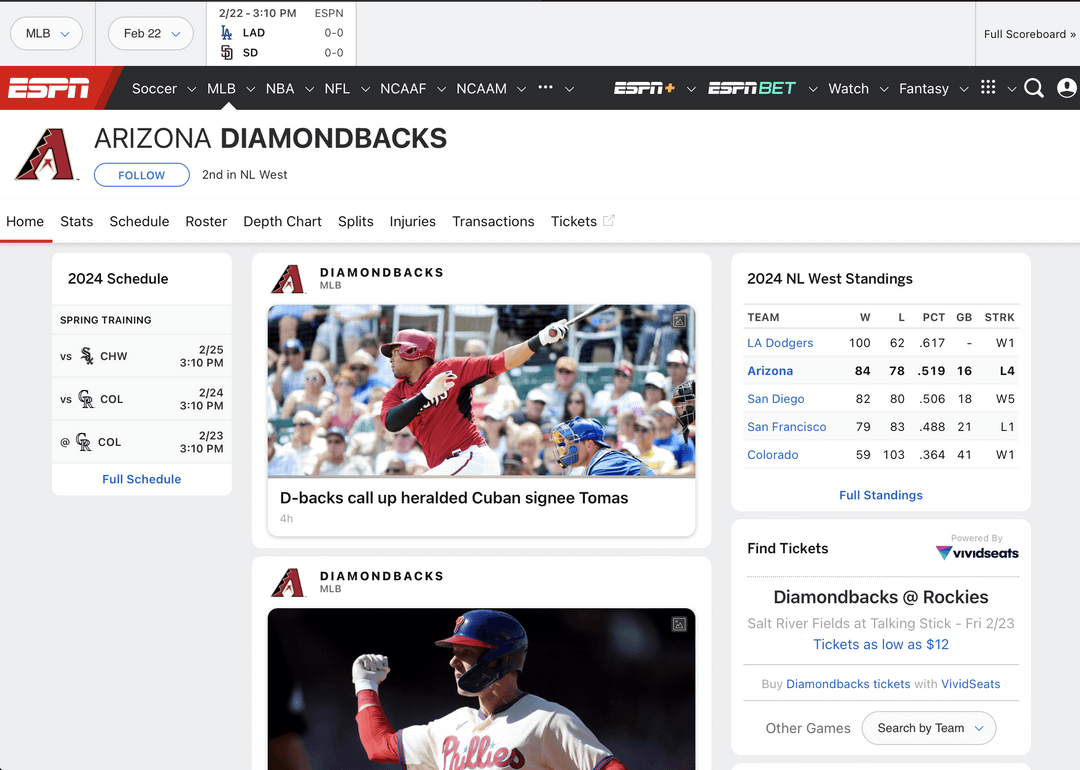Open the apps grid icon
The height and width of the screenshot is (770, 1080).
click(x=988, y=87)
